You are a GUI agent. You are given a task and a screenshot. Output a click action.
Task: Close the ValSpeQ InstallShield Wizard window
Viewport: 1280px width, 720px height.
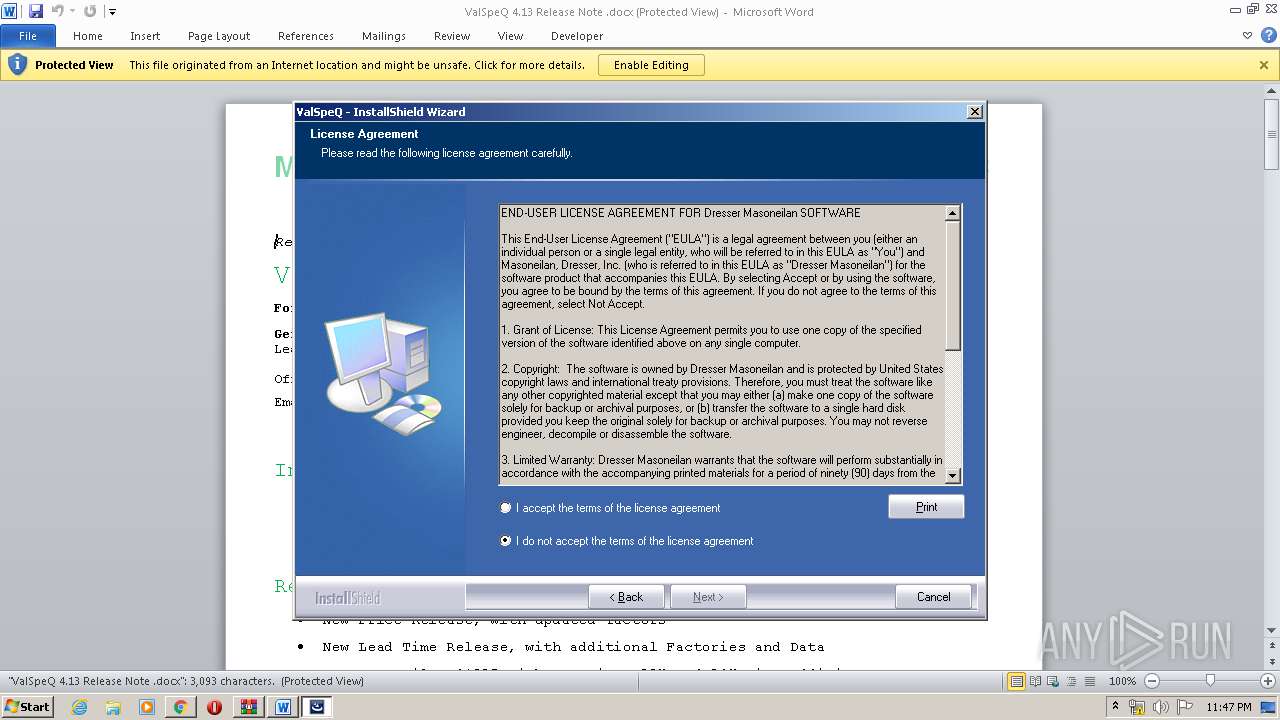point(975,112)
